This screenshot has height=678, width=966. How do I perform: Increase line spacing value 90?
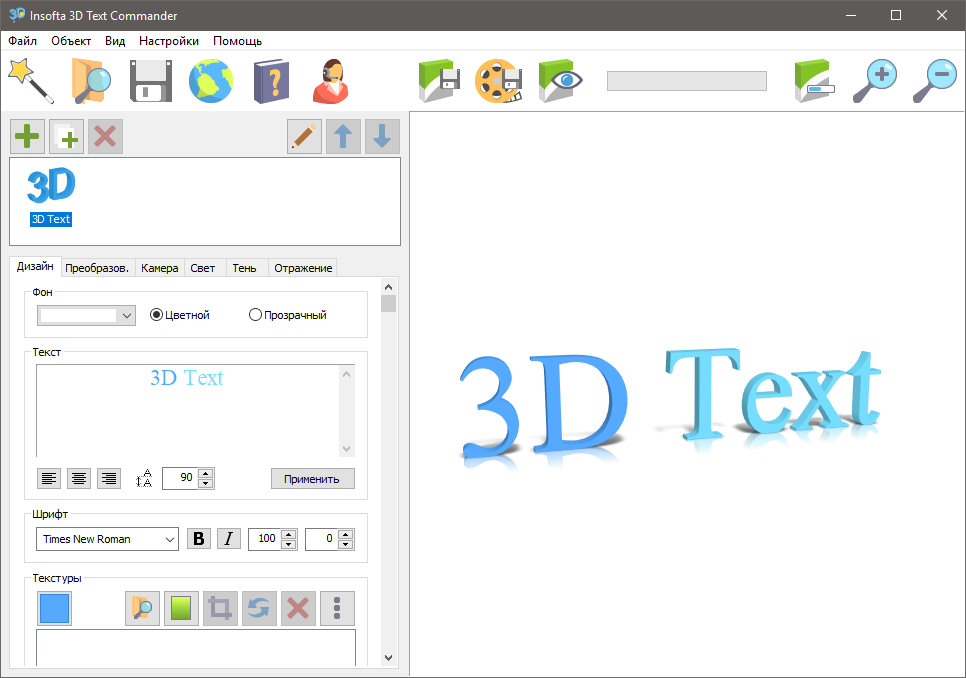(x=206, y=473)
